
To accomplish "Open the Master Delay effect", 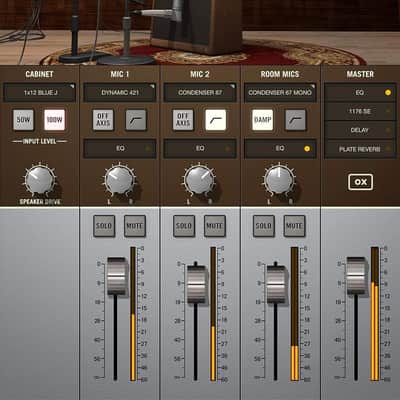I will pyautogui.click(x=360, y=130).
